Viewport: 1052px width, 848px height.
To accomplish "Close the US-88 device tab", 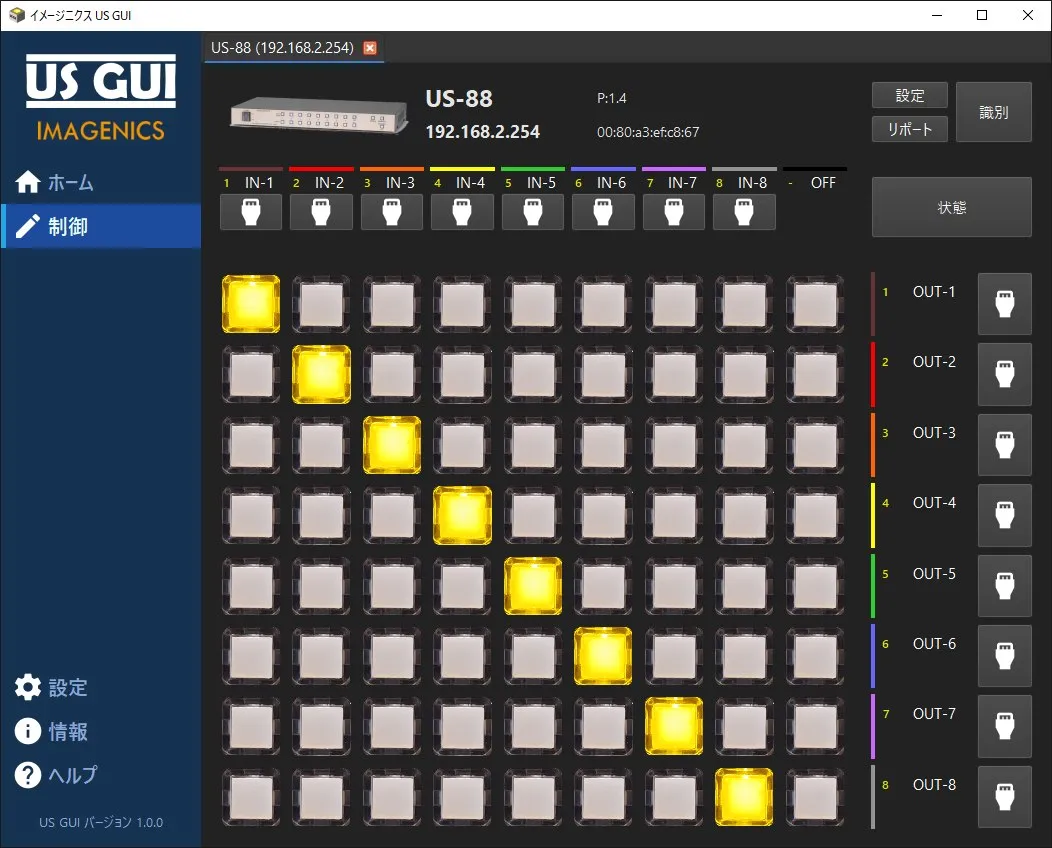I will pyautogui.click(x=370, y=48).
